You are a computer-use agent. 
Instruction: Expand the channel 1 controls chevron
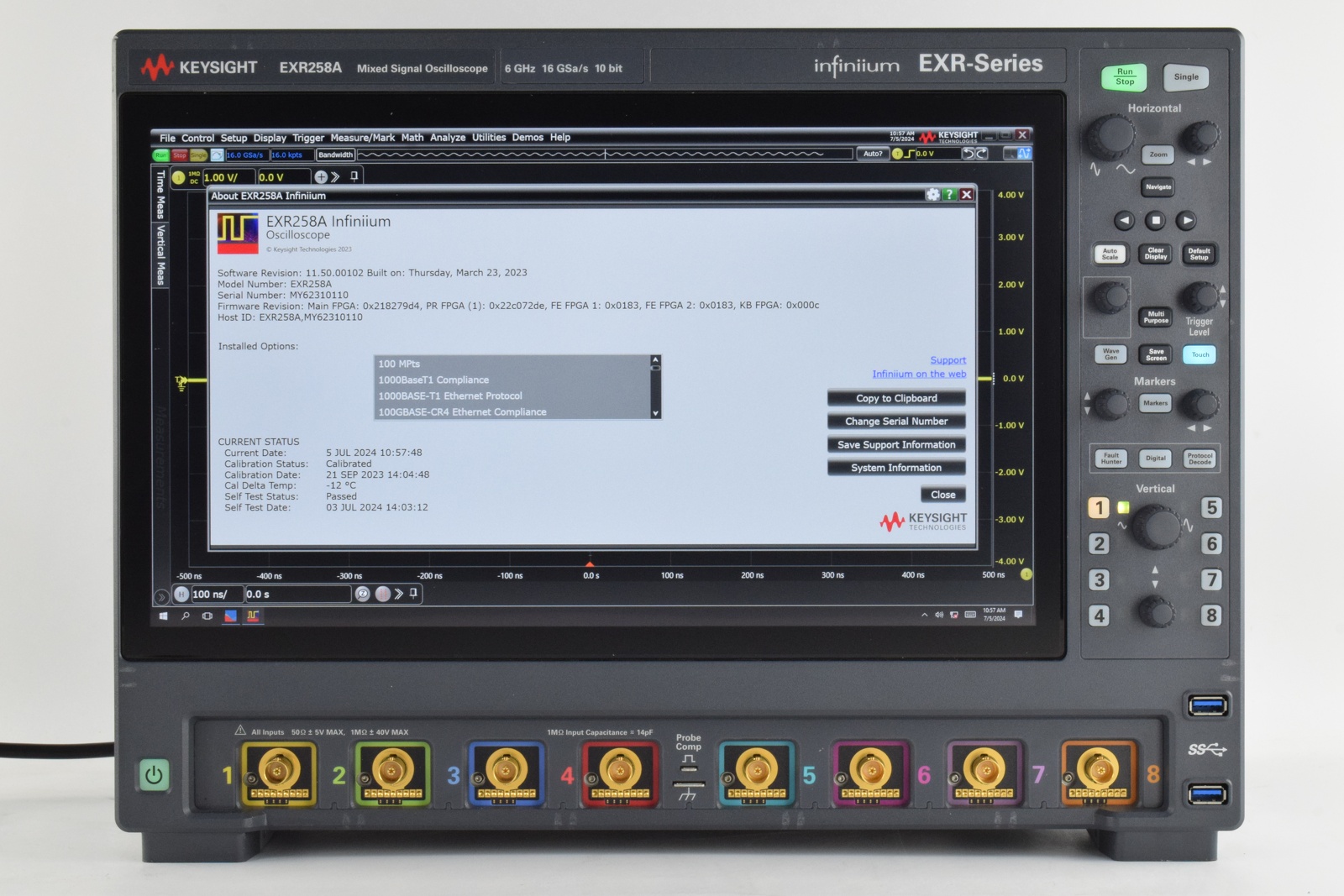click(x=336, y=177)
